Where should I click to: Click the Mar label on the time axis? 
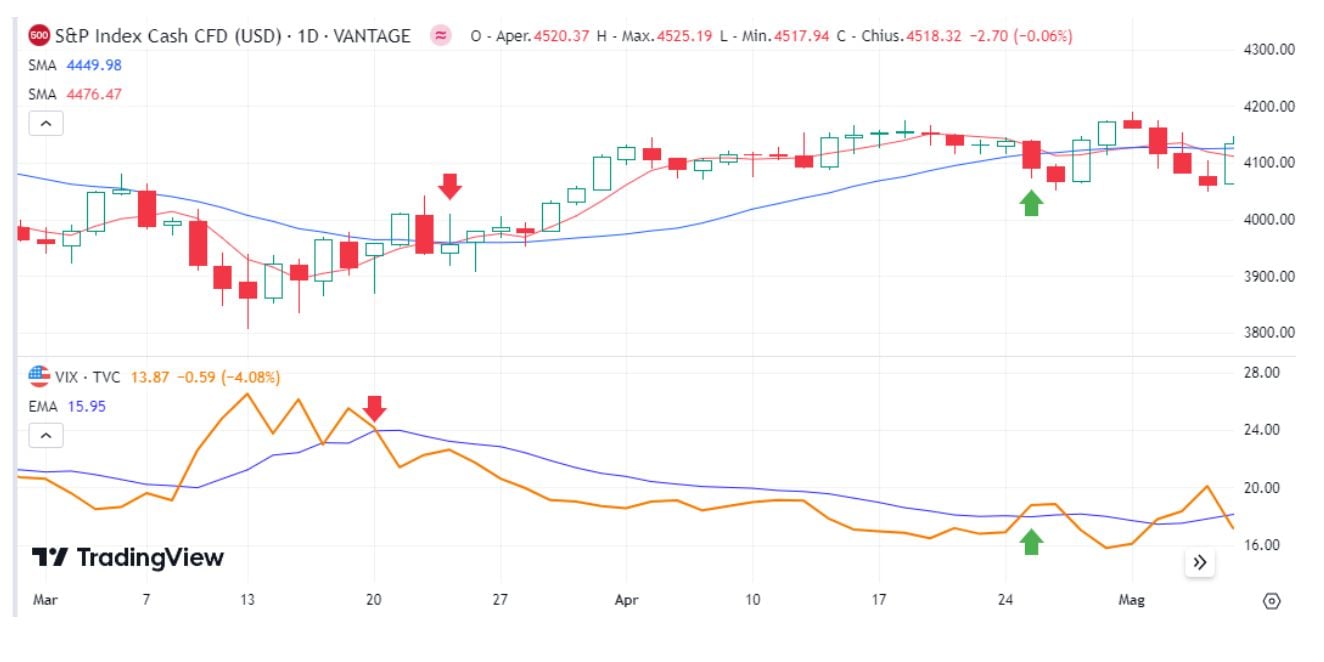point(44,601)
